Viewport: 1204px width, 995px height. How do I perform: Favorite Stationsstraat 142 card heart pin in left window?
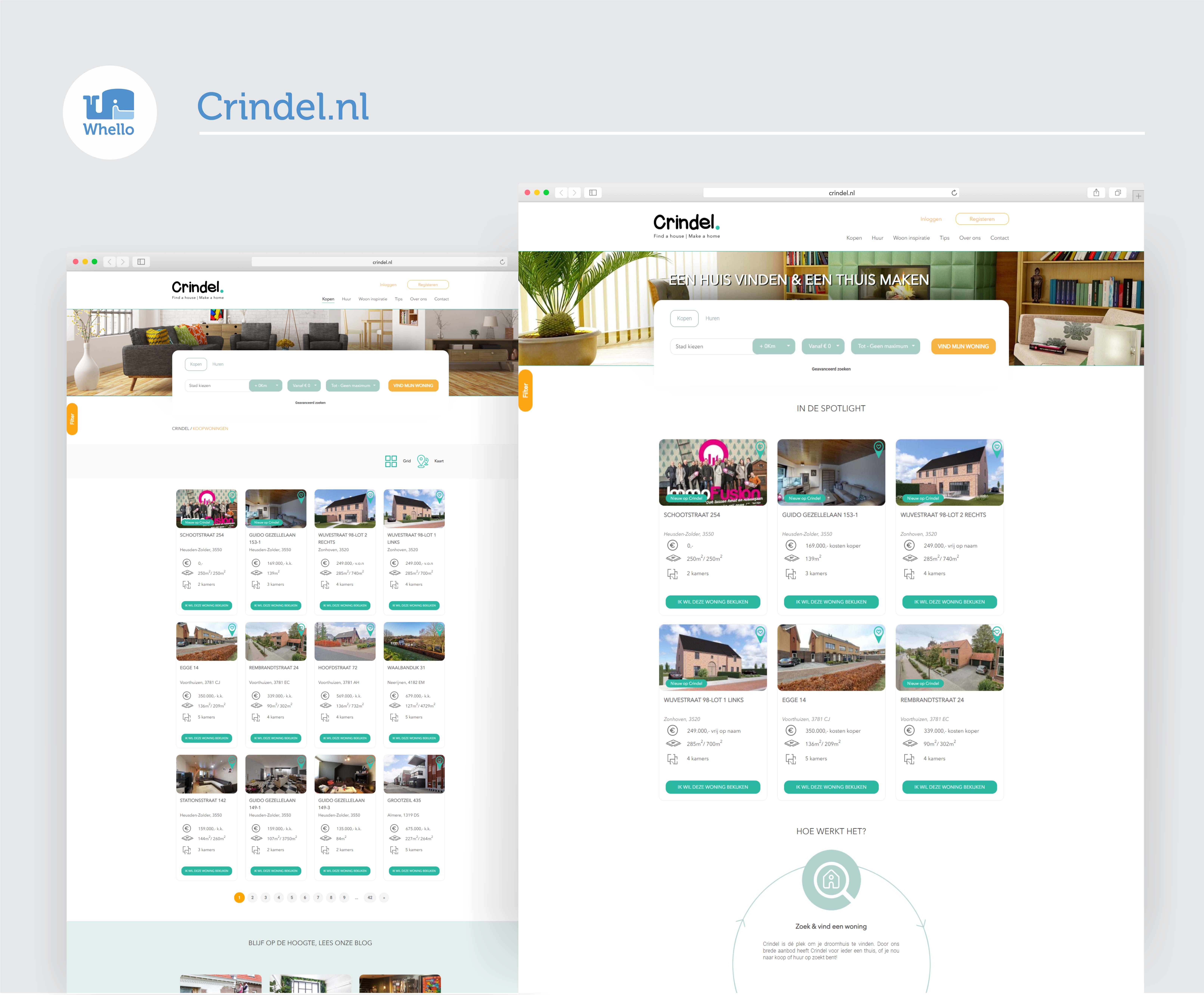click(232, 762)
